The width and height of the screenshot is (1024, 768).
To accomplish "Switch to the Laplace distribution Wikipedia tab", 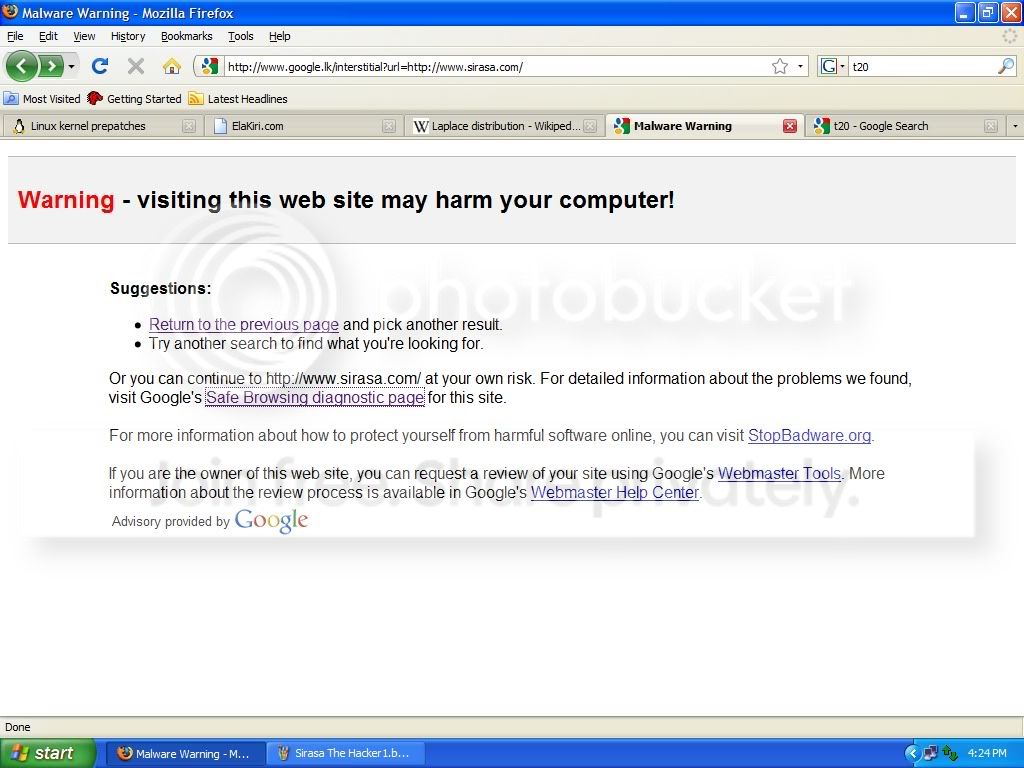I will (x=498, y=126).
